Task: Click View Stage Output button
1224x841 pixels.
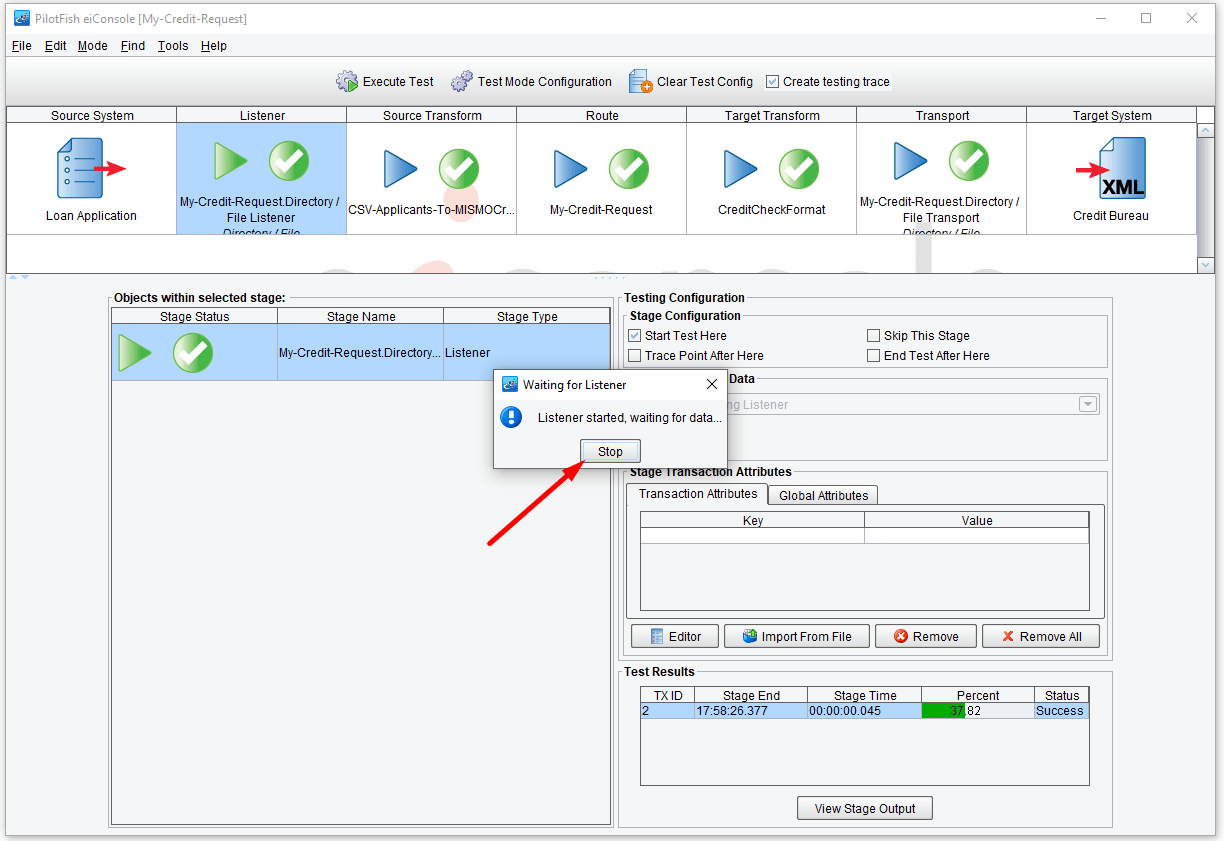Action: [x=865, y=808]
